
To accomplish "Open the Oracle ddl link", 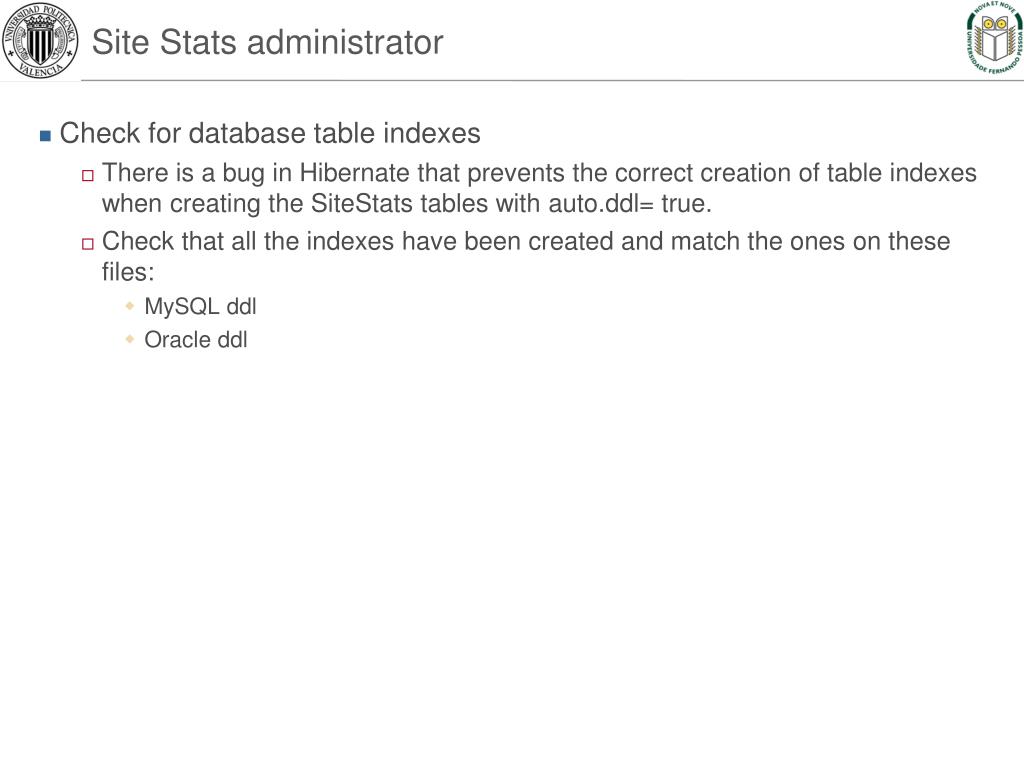I will 196,340.
